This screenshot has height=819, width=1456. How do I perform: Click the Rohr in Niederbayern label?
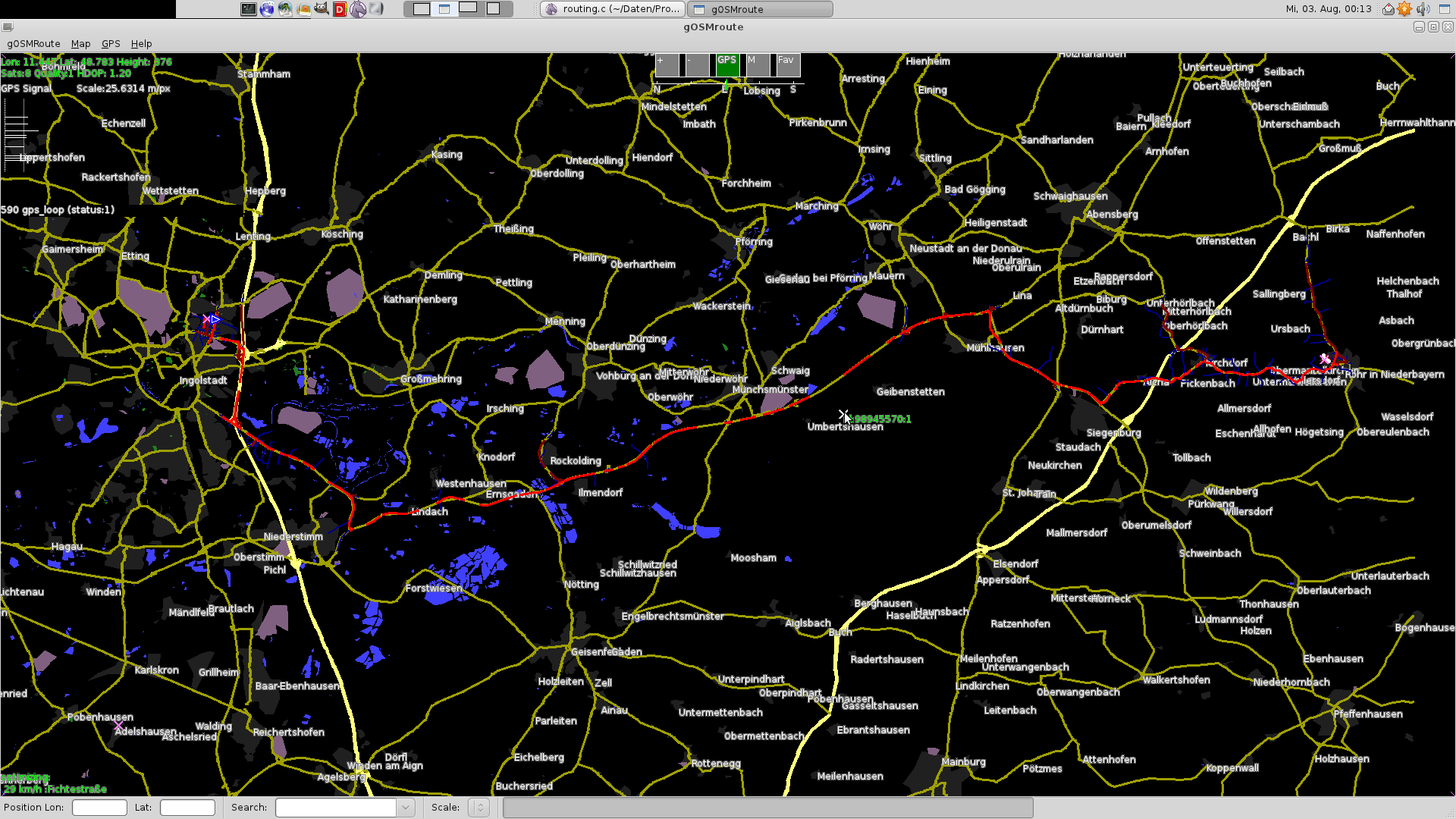coord(1395,375)
